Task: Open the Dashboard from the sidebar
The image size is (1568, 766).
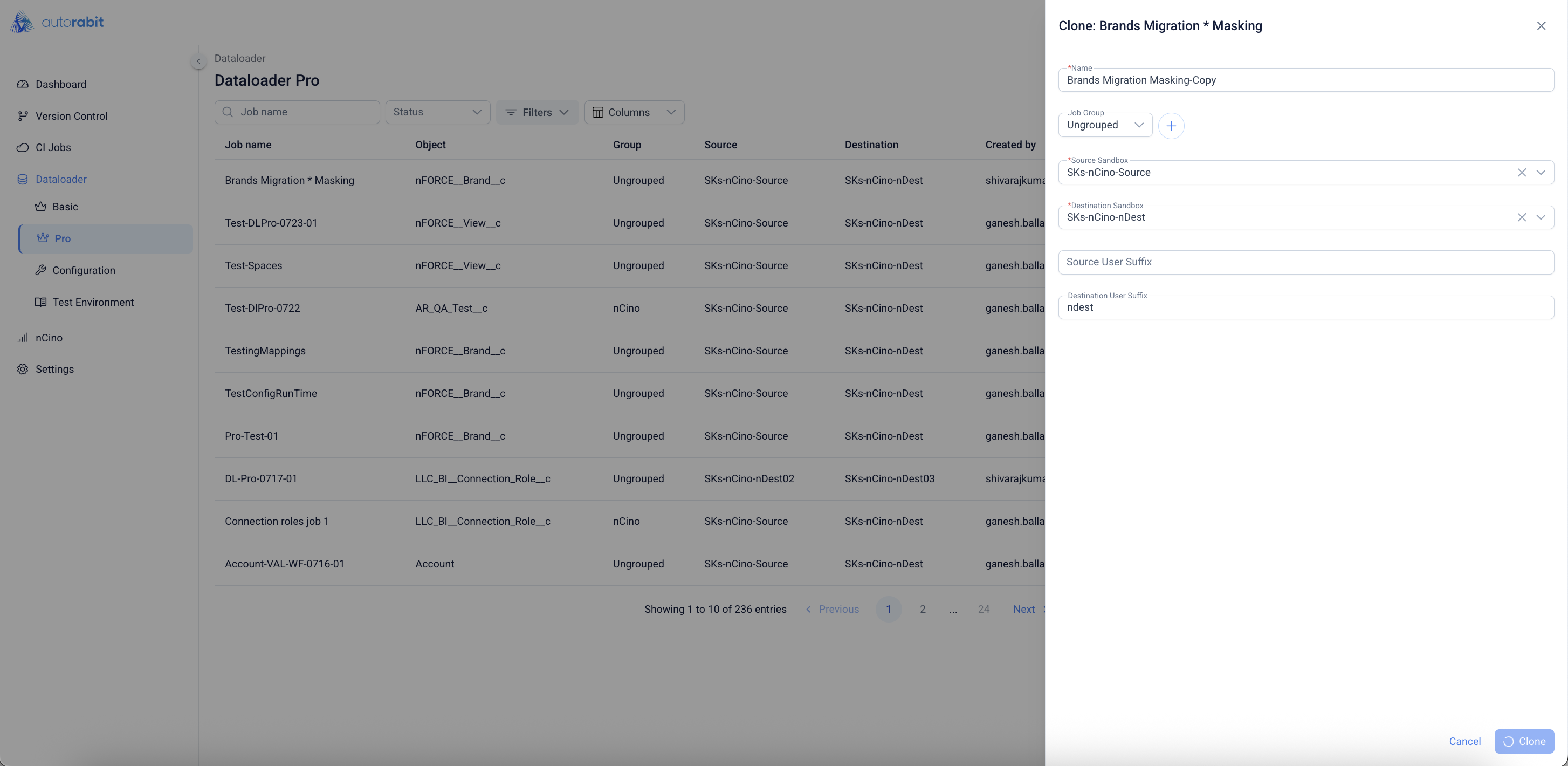Action: [60, 84]
